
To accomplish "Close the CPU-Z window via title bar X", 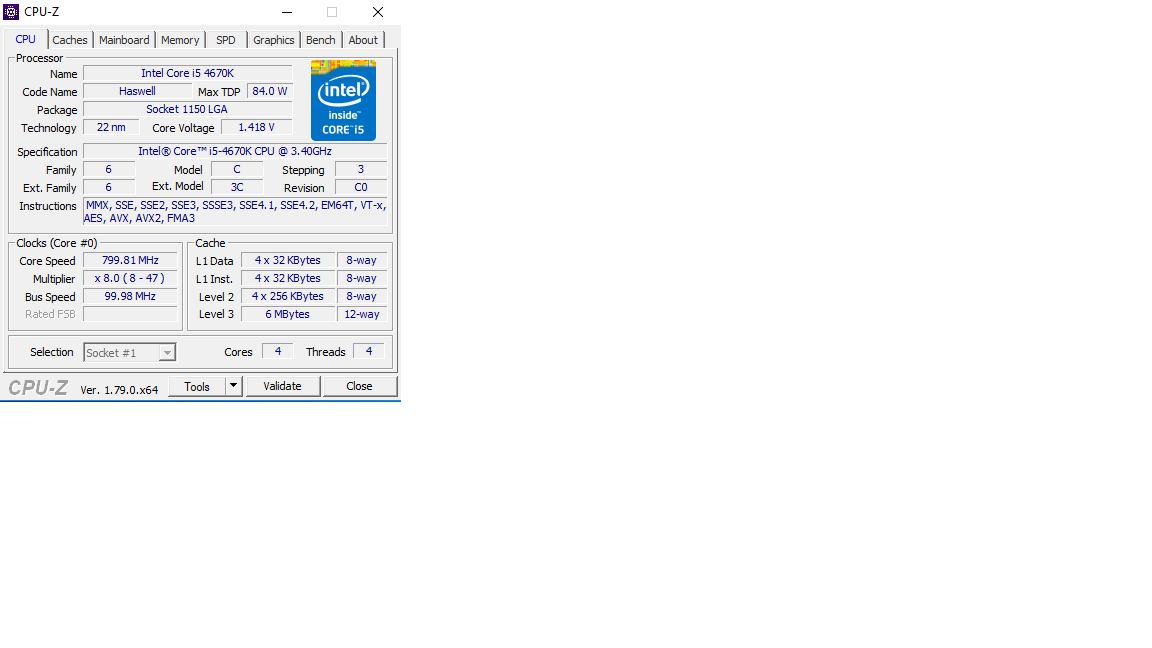I will click(x=378, y=12).
